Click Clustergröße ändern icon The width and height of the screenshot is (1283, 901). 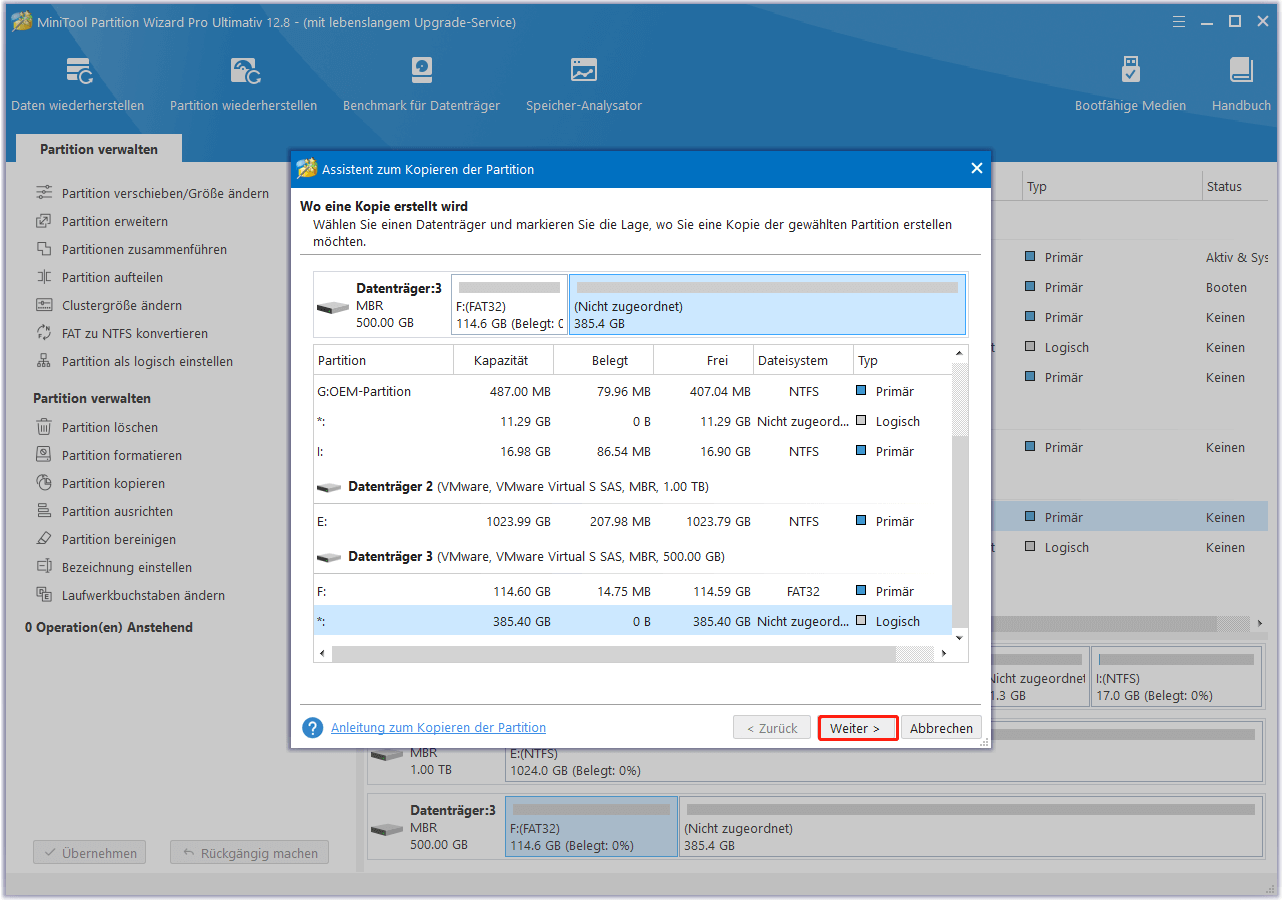[44, 305]
